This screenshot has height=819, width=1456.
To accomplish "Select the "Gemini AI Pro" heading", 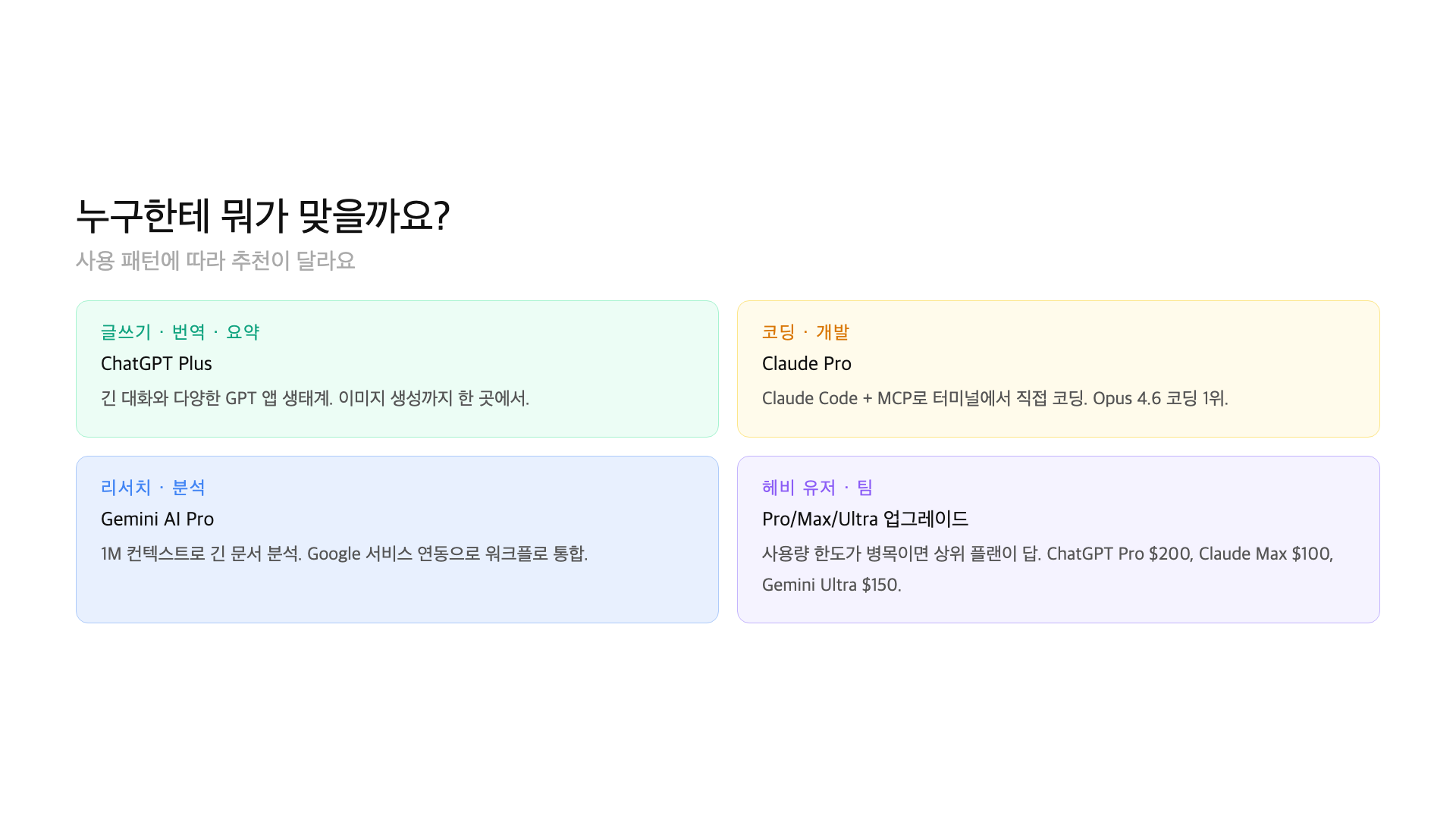I will (157, 519).
